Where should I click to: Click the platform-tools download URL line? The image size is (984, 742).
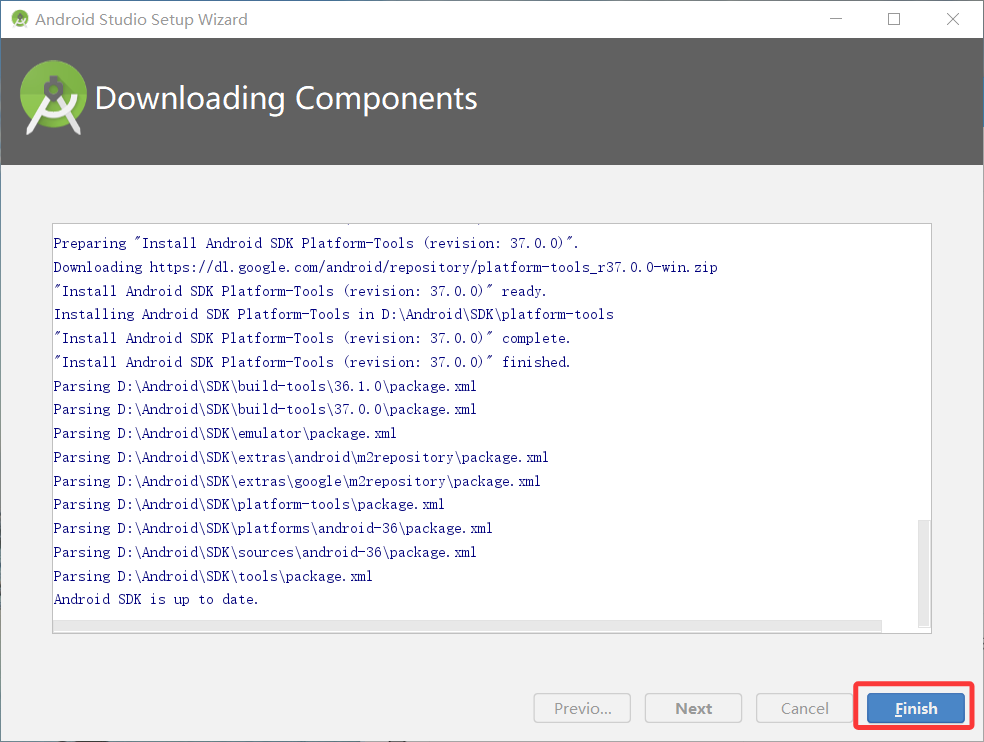tap(385, 267)
